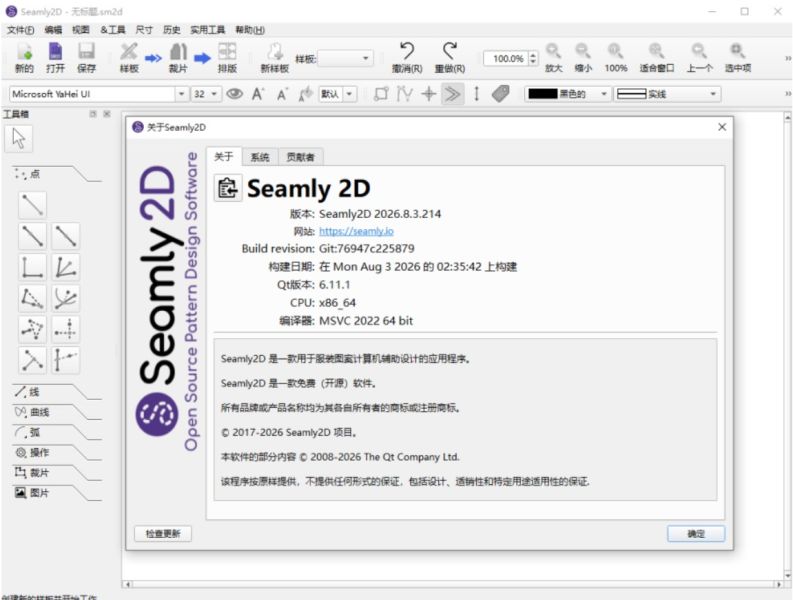Increase font size with larger A icon
Viewport: 793px width, 600px height.
click(258, 94)
